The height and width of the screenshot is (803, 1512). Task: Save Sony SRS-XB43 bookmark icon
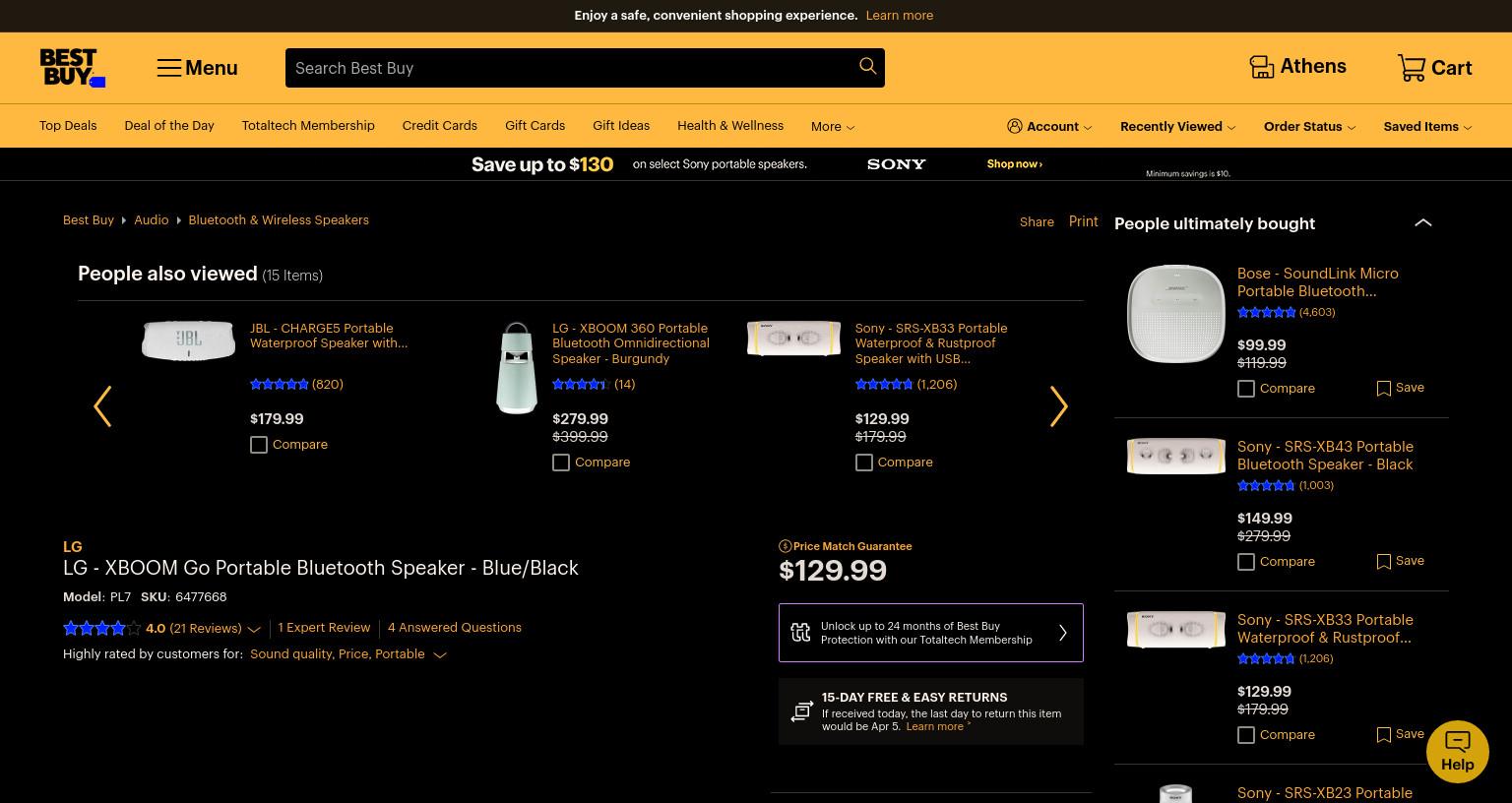1383,561
